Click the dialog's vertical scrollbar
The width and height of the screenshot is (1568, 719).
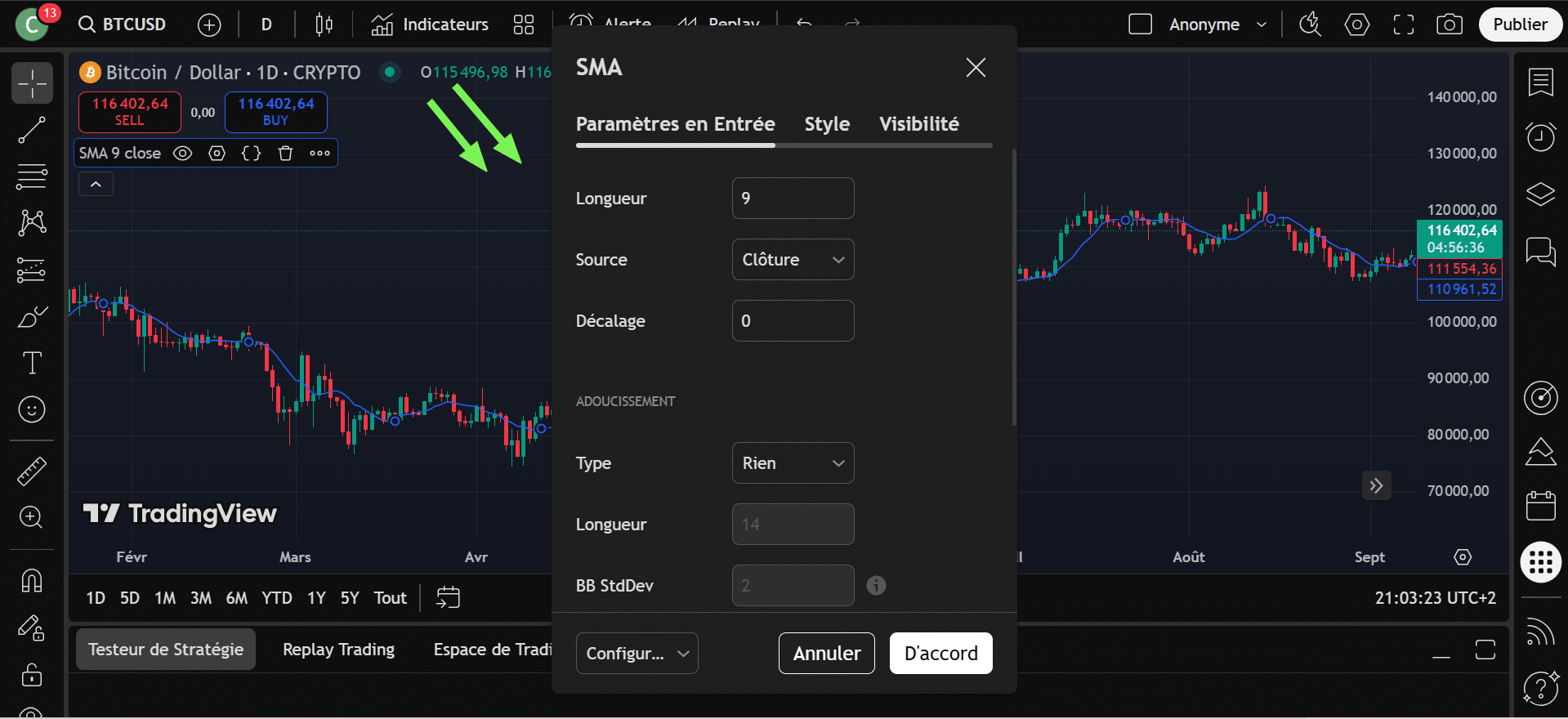click(1014, 286)
